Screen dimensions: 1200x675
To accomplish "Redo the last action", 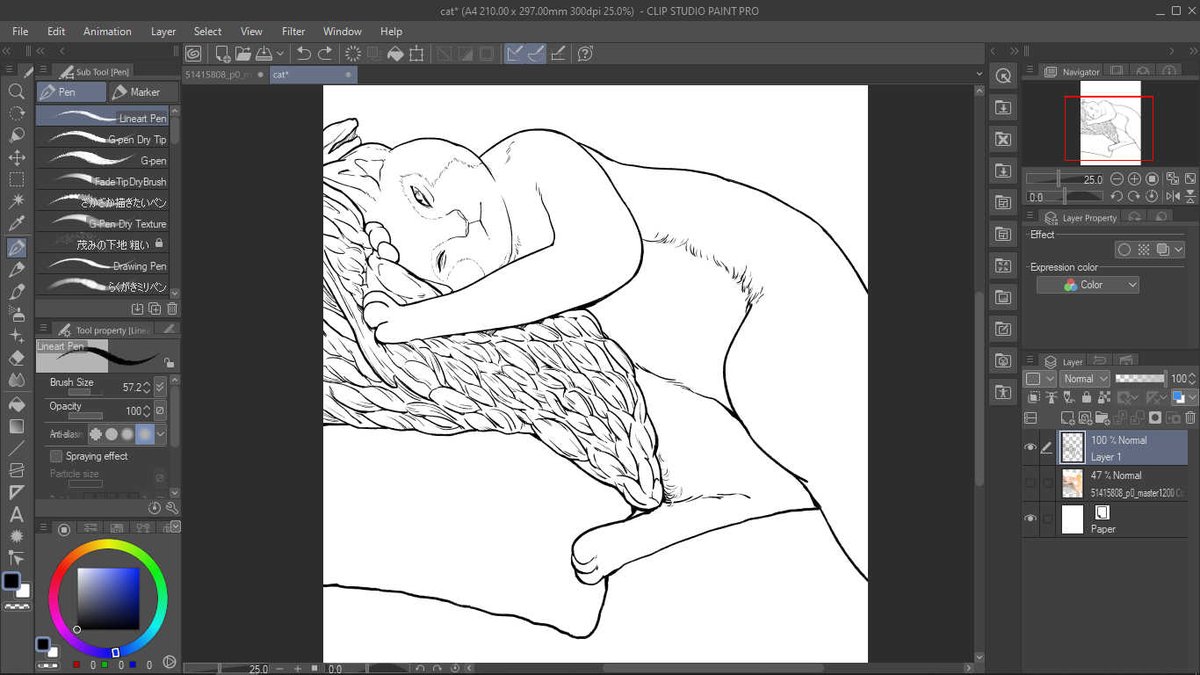I will pos(324,53).
